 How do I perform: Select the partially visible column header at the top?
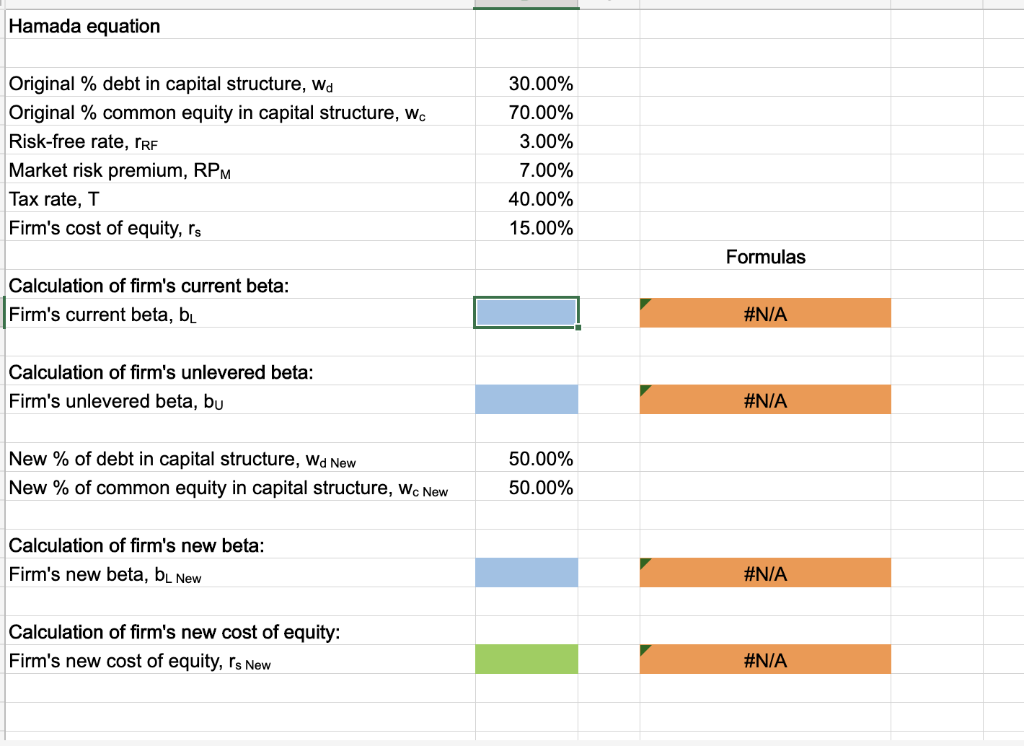pyautogui.click(x=527, y=3)
